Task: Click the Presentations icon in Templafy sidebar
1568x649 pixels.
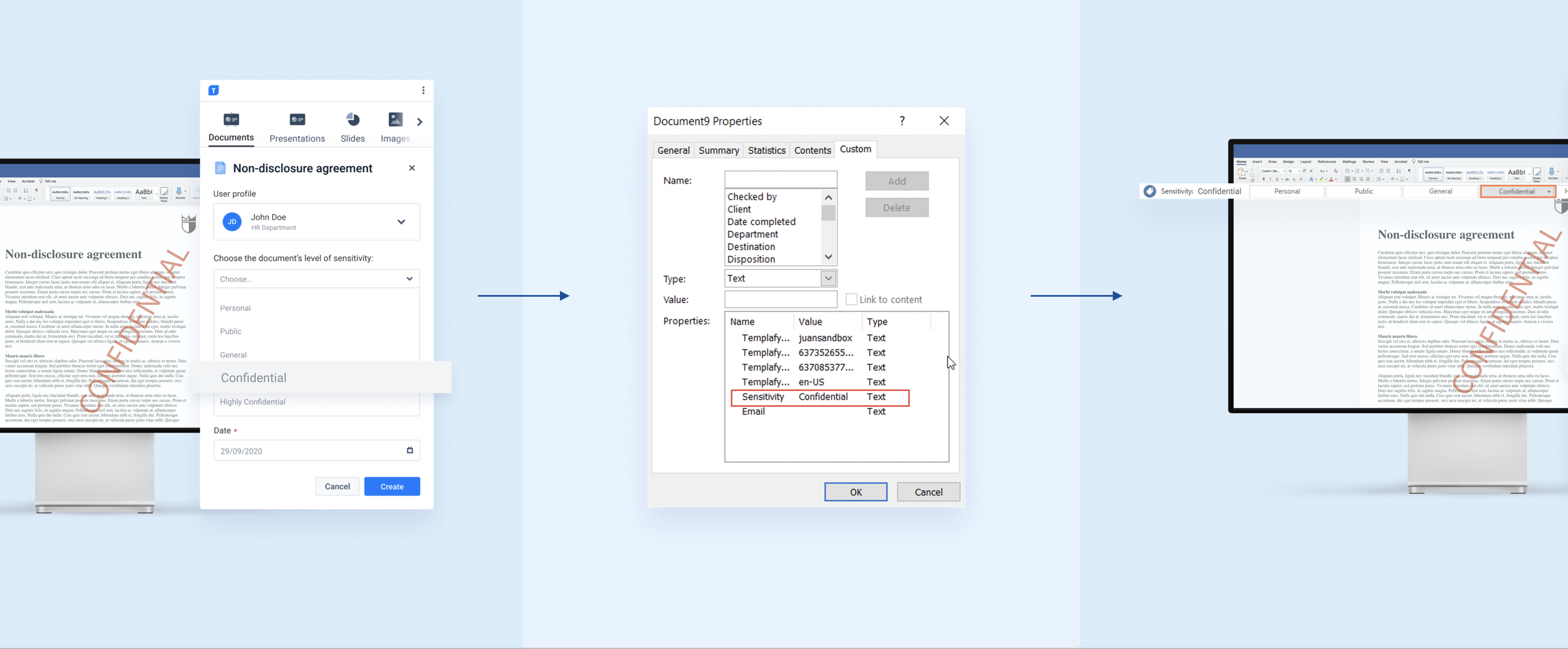Action: pos(297,120)
